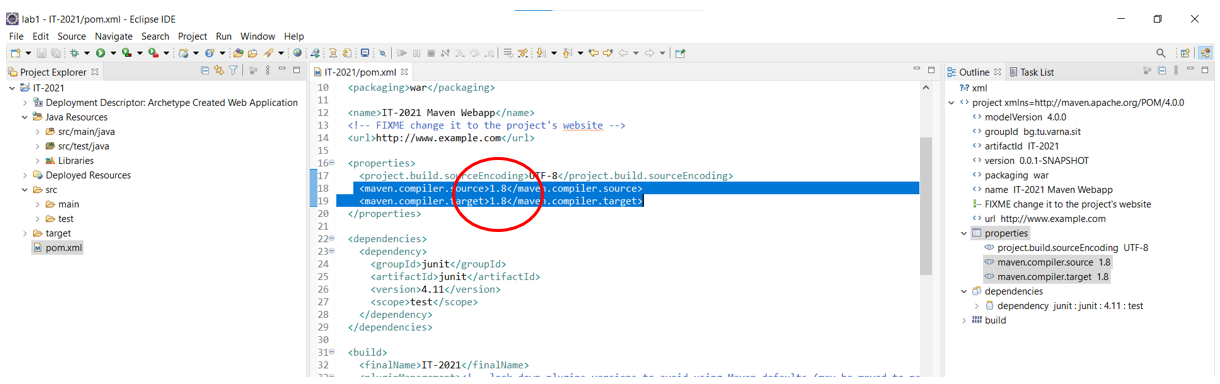Open the Project menu

pyautogui.click(x=192, y=36)
